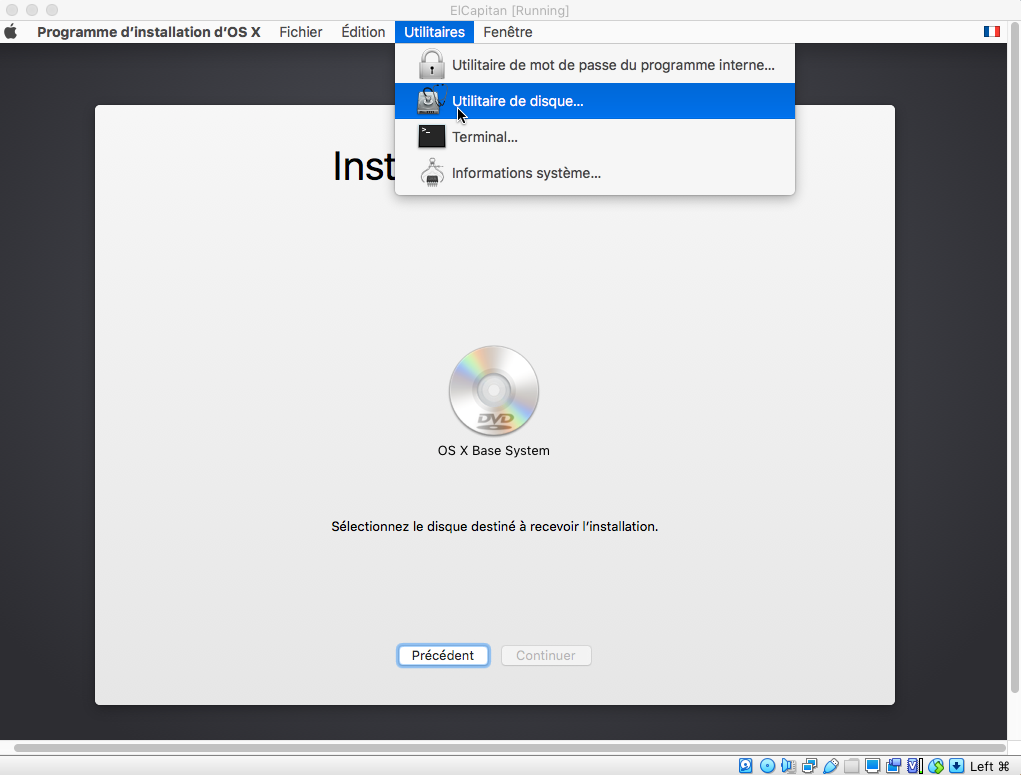Viewport: 1021px width, 775px height.
Task: Click the Précédent button
Action: tap(443, 655)
